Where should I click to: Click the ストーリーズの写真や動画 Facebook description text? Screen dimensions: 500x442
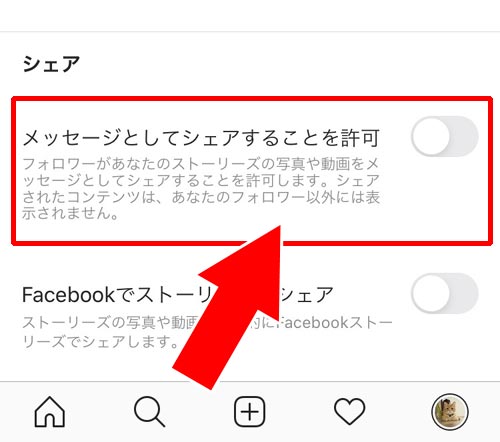(x=207, y=331)
